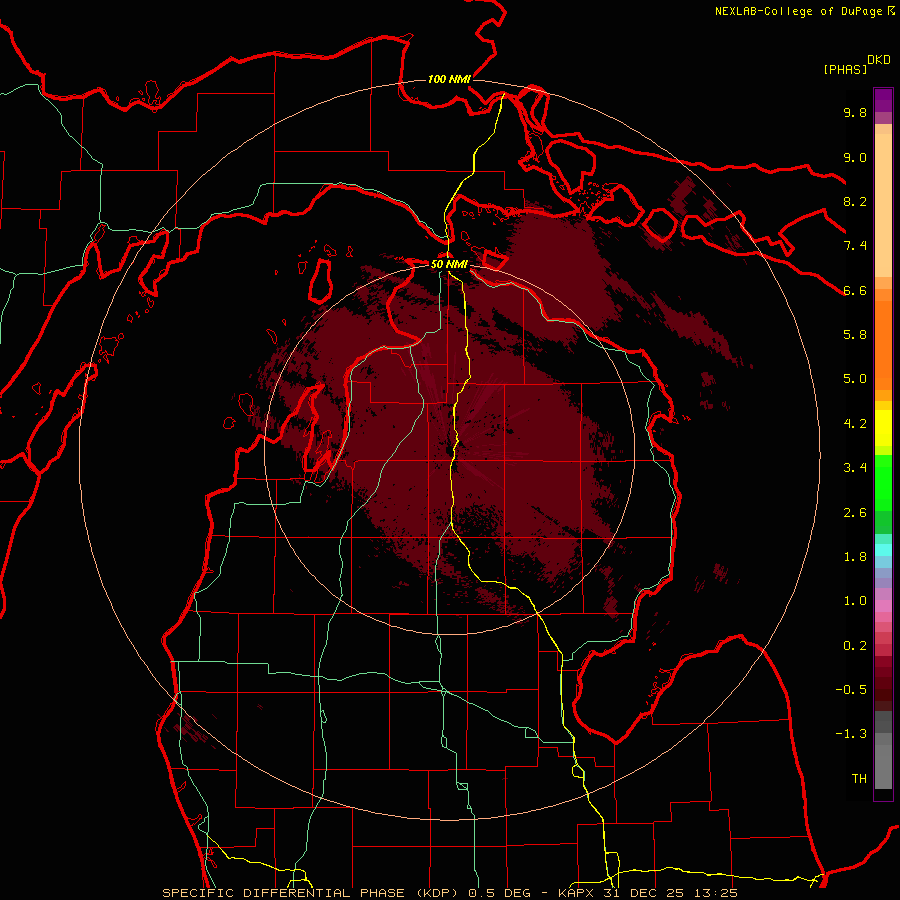Click the purple top segment of color bar
900x900 pixels.
(x=883, y=100)
